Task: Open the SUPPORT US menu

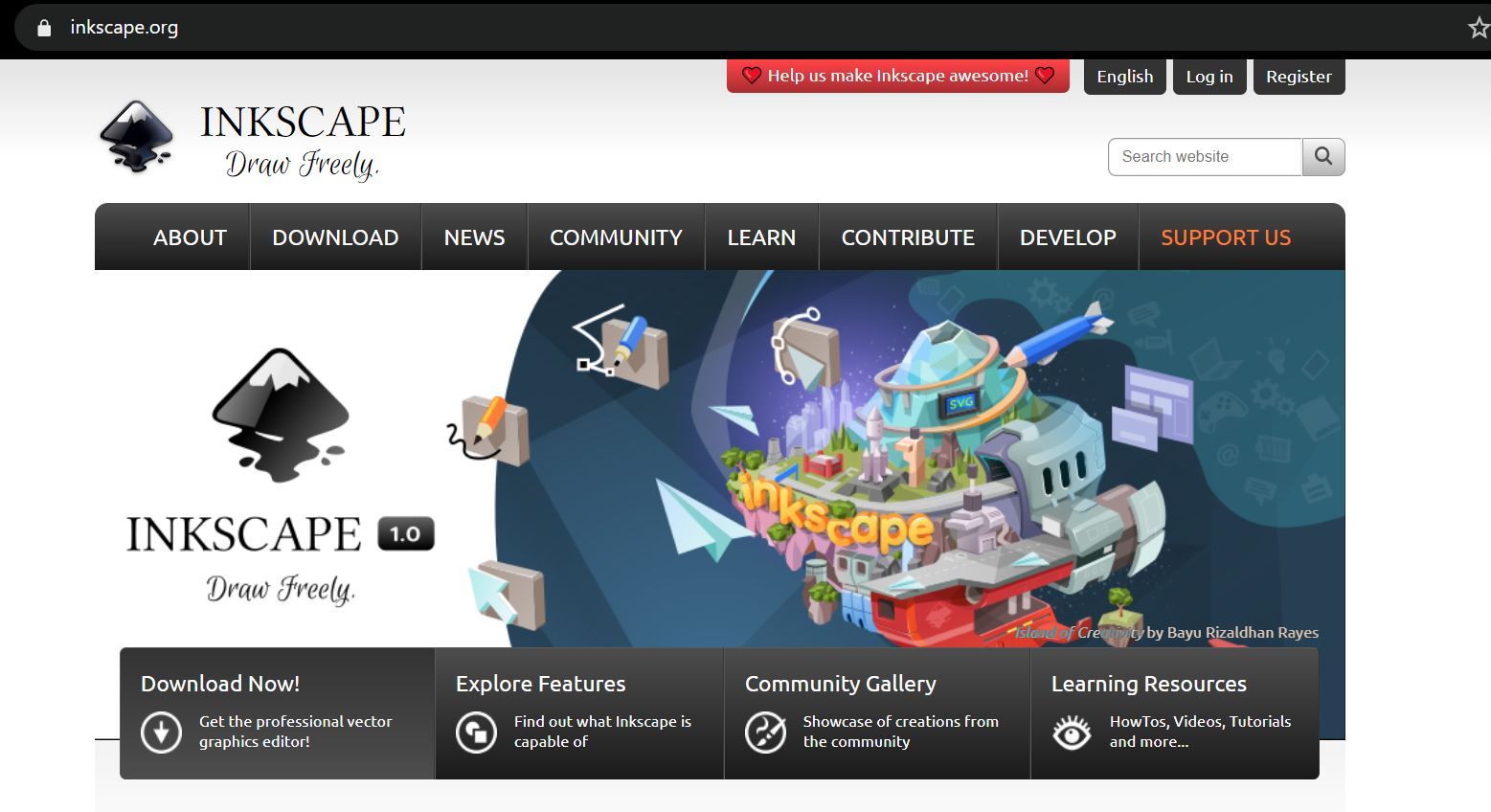Action: click(x=1226, y=237)
